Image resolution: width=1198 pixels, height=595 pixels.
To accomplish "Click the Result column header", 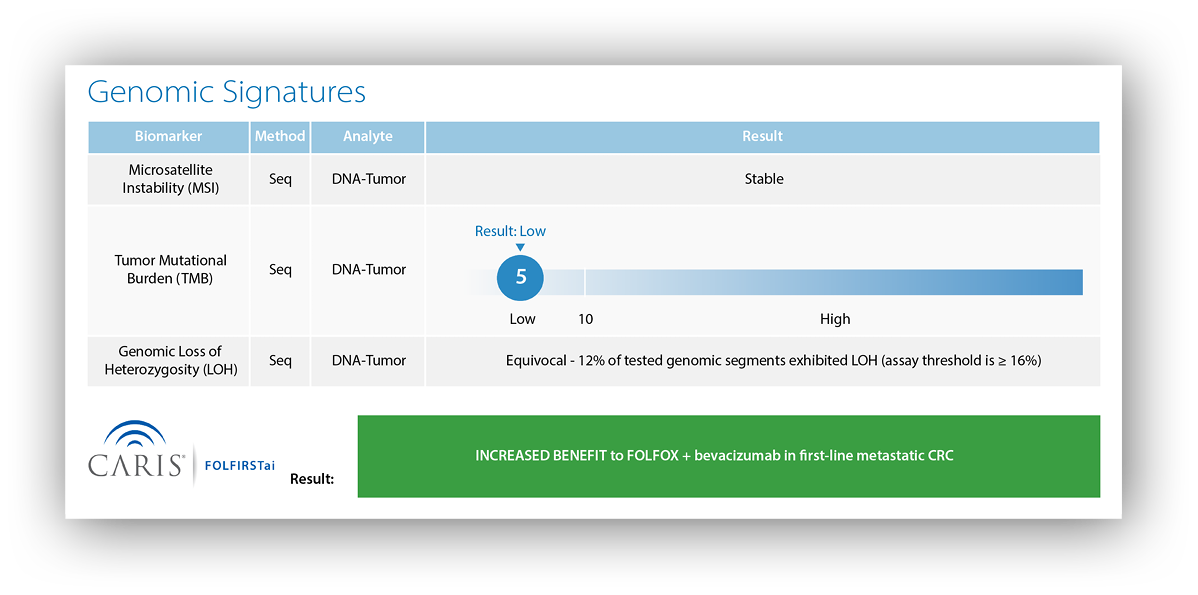I will point(762,136).
